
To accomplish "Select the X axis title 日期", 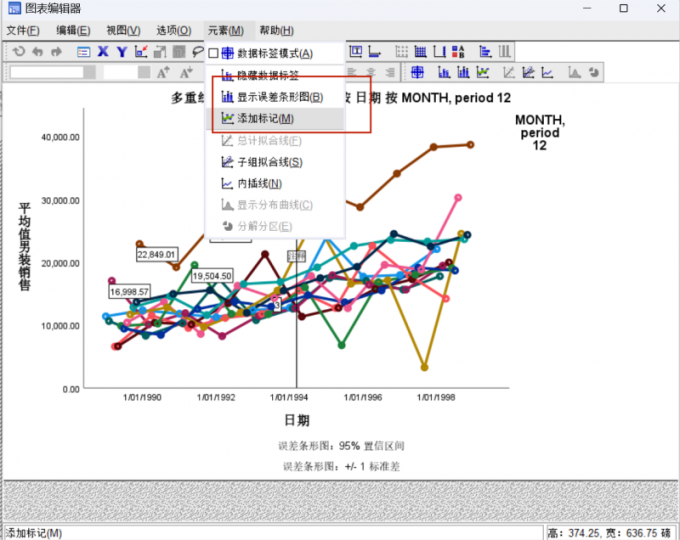I will (x=297, y=420).
